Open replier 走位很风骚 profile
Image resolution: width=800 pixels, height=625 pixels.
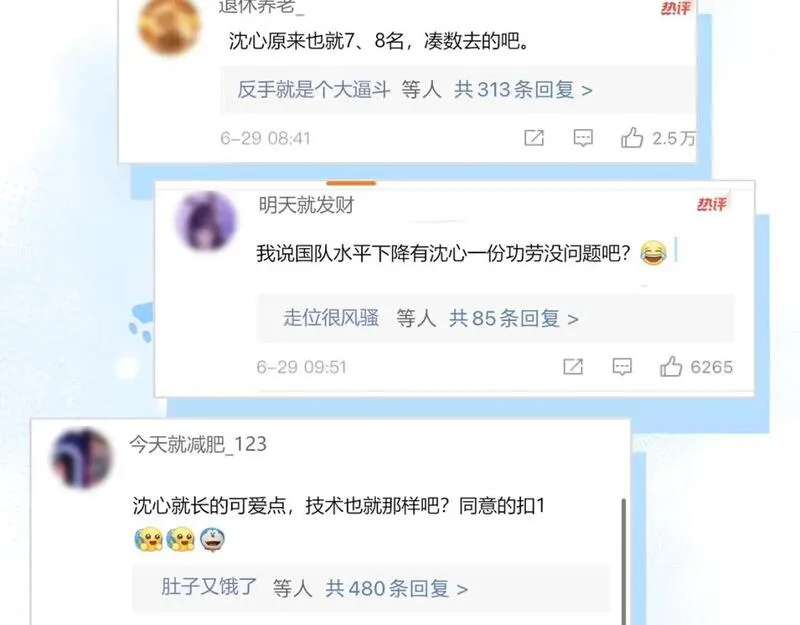331,318
